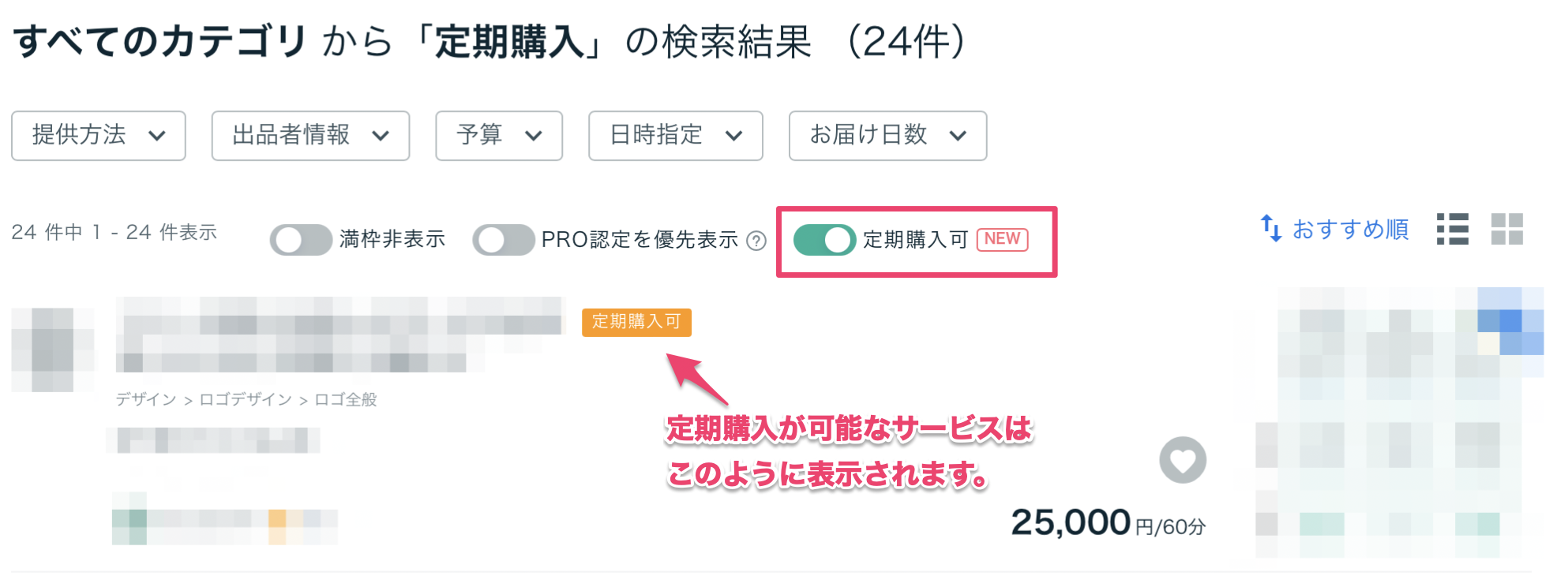Open the 提供方法 filter dropdown
The width and height of the screenshot is (1568, 576).
[98, 136]
